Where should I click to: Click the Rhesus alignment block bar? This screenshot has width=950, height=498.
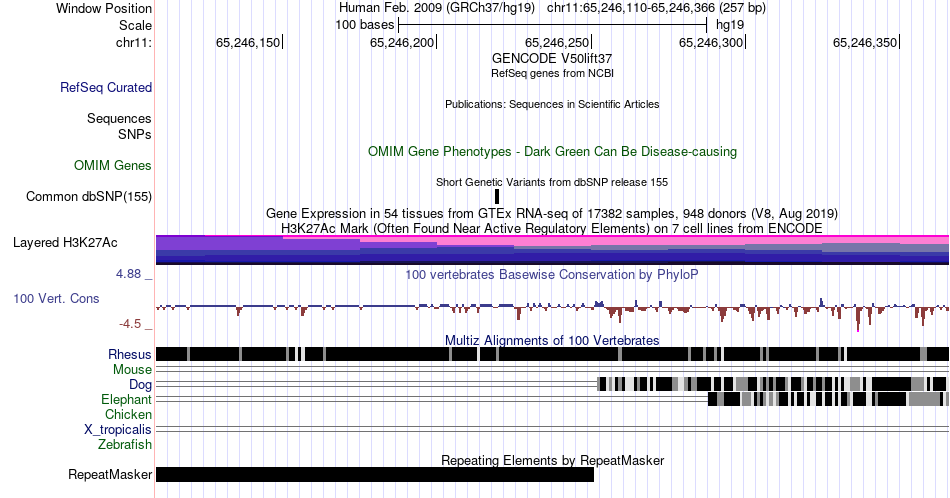tap(553, 354)
